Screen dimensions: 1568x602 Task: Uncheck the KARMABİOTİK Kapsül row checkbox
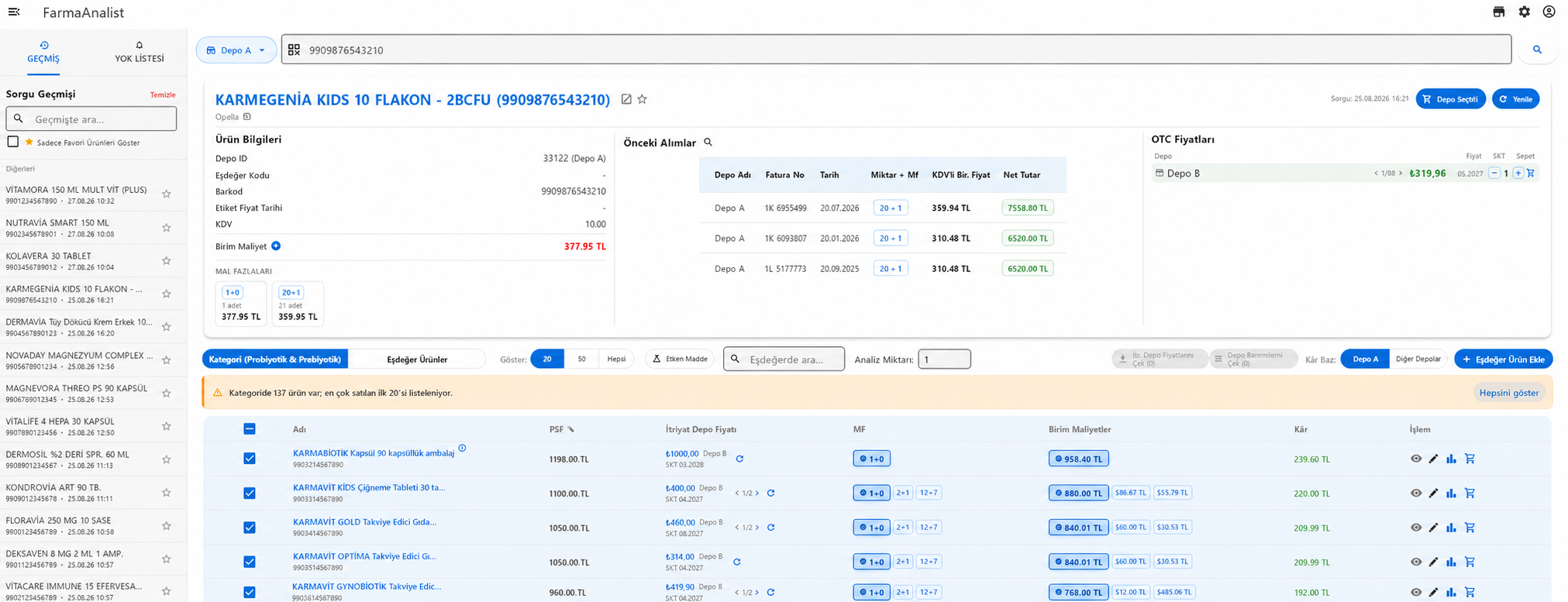250,459
